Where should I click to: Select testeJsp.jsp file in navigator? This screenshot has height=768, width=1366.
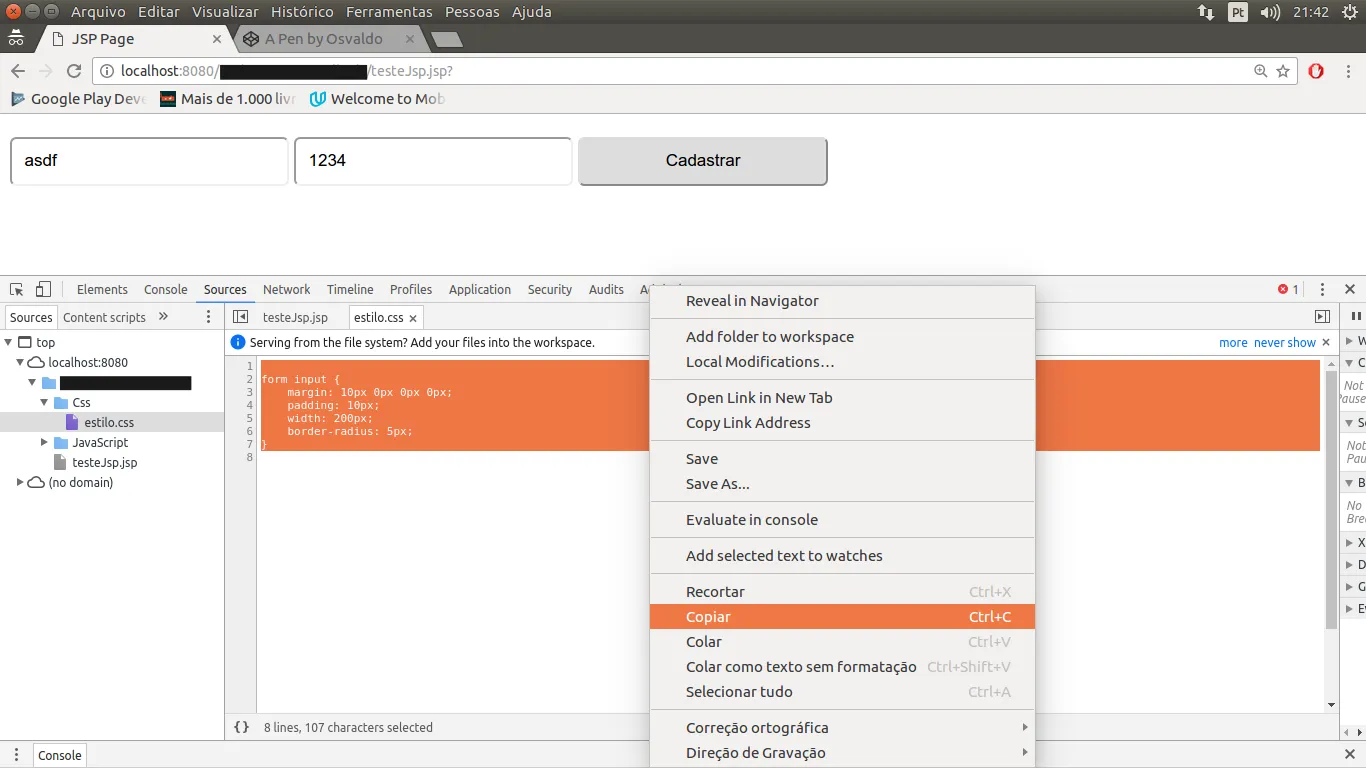pos(104,463)
